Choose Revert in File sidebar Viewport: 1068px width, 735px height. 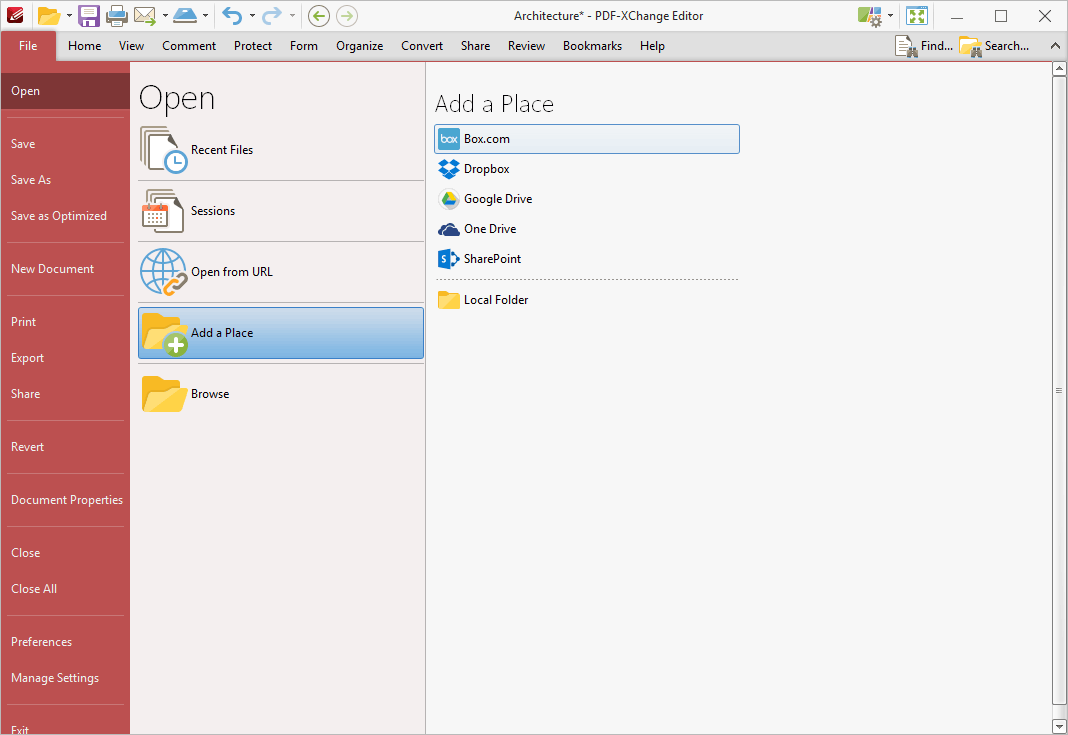(65, 447)
